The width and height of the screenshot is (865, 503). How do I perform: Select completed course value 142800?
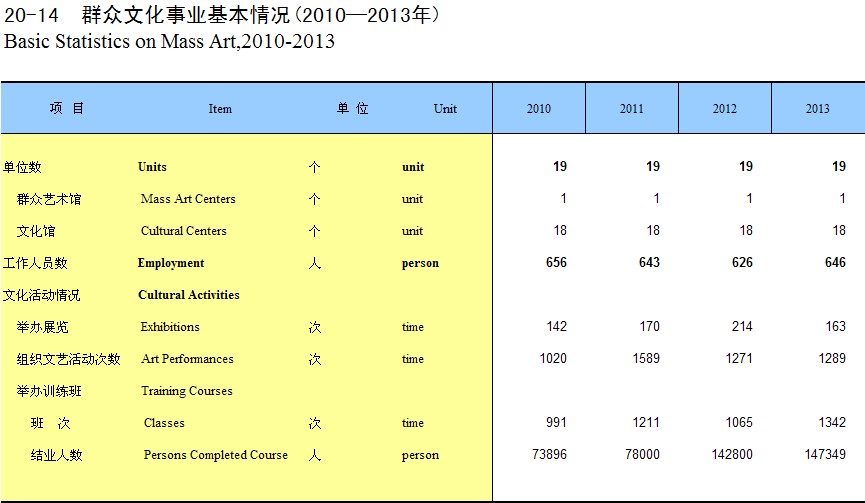click(x=731, y=455)
